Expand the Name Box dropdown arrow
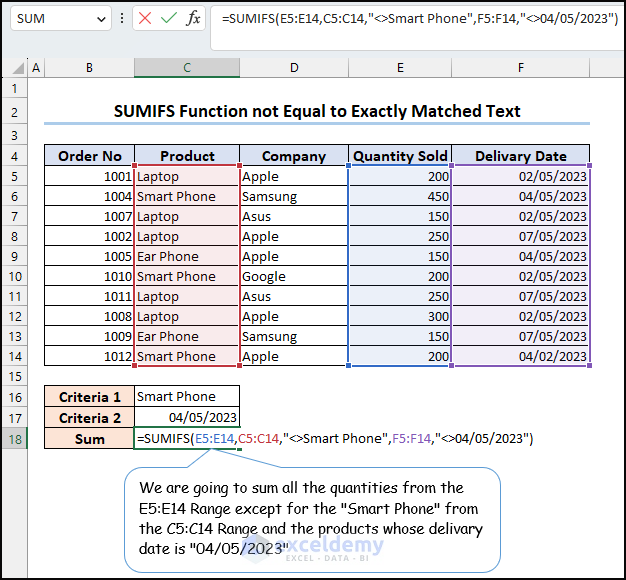626x580 pixels. click(101, 19)
